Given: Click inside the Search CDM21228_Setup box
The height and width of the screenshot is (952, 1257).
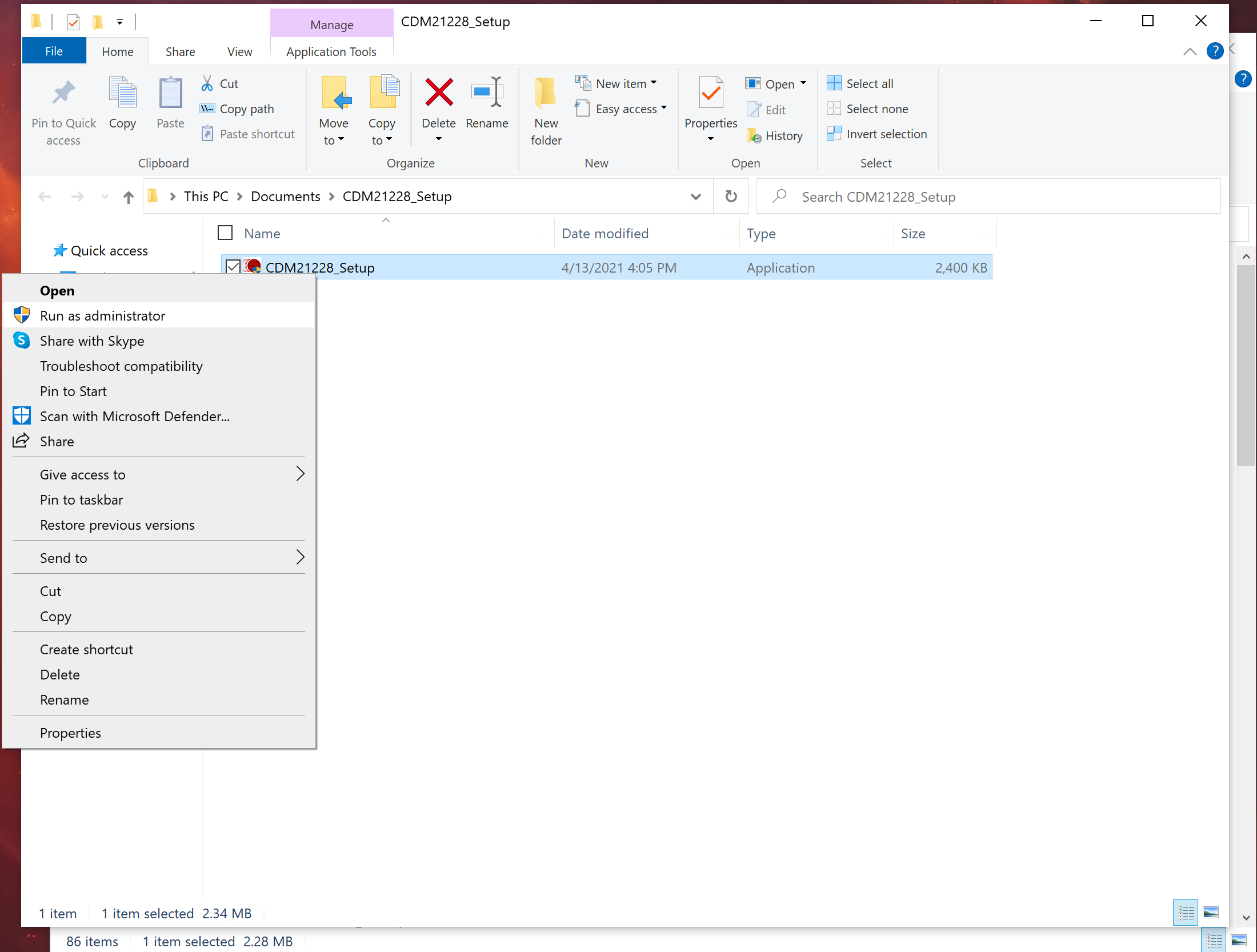Looking at the screenshot, I should pos(971,196).
